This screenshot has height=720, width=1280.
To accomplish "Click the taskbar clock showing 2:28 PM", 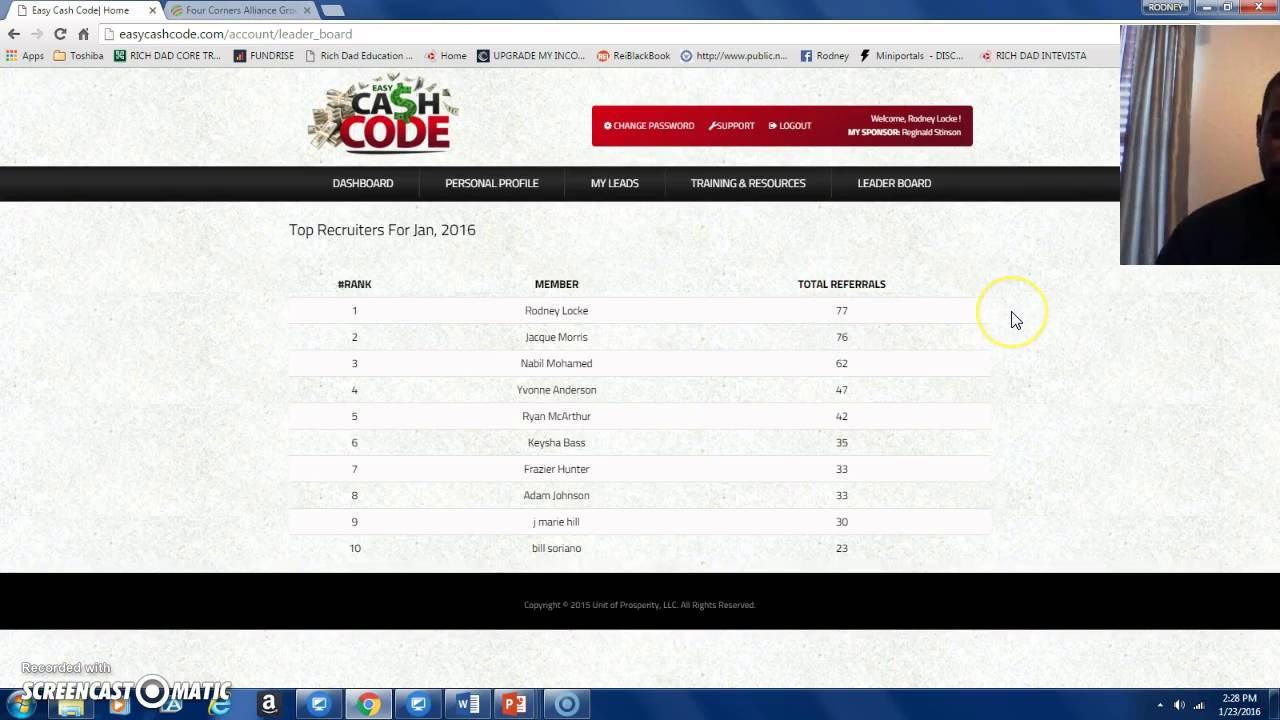I will 1240,705.
